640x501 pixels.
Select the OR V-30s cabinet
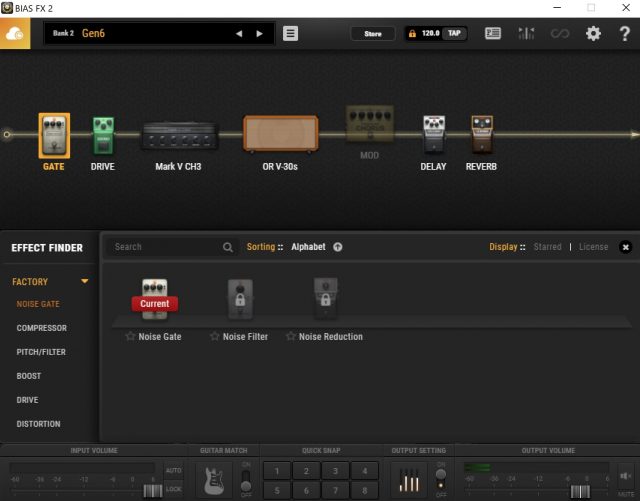point(281,134)
